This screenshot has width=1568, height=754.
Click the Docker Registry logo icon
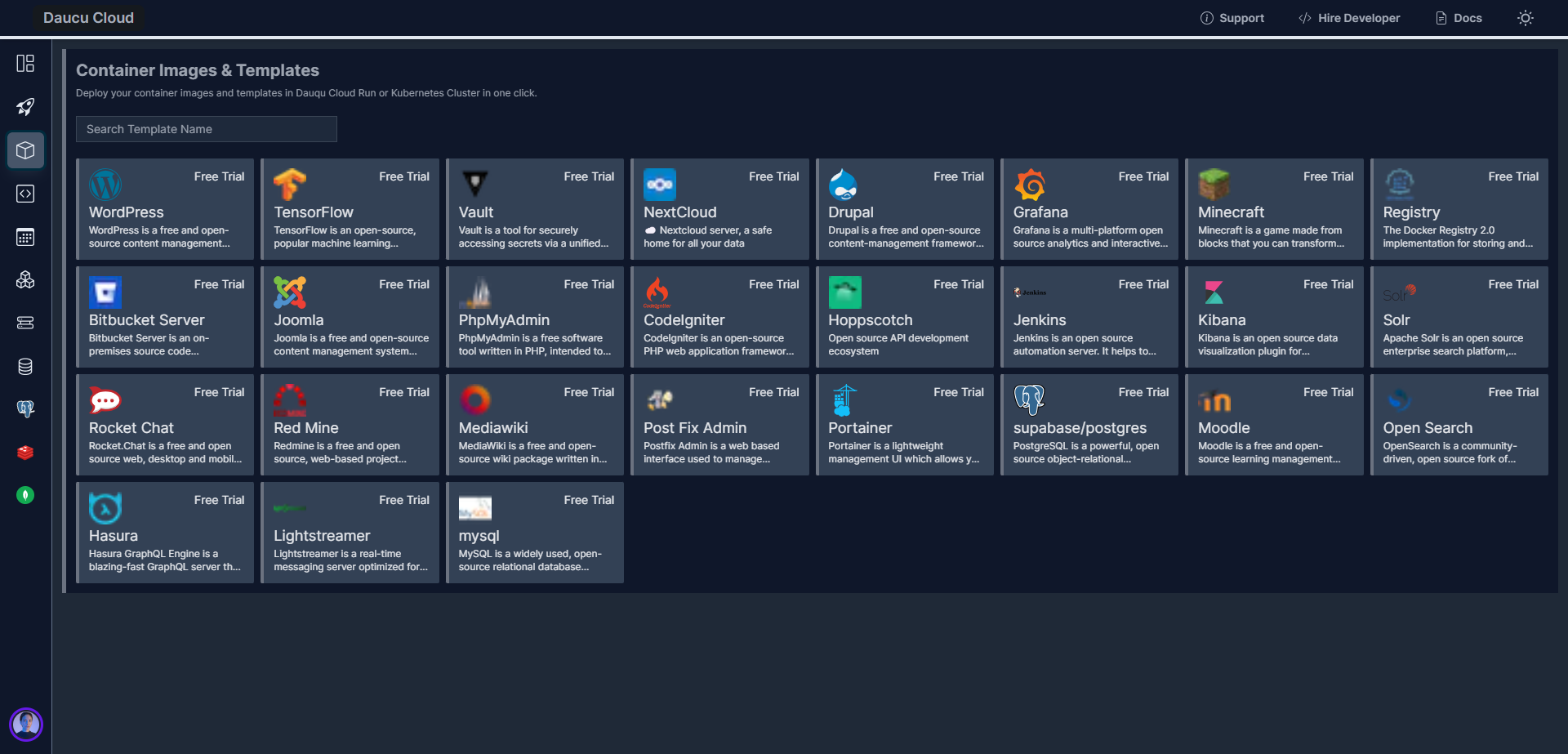[x=1400, y=185]
